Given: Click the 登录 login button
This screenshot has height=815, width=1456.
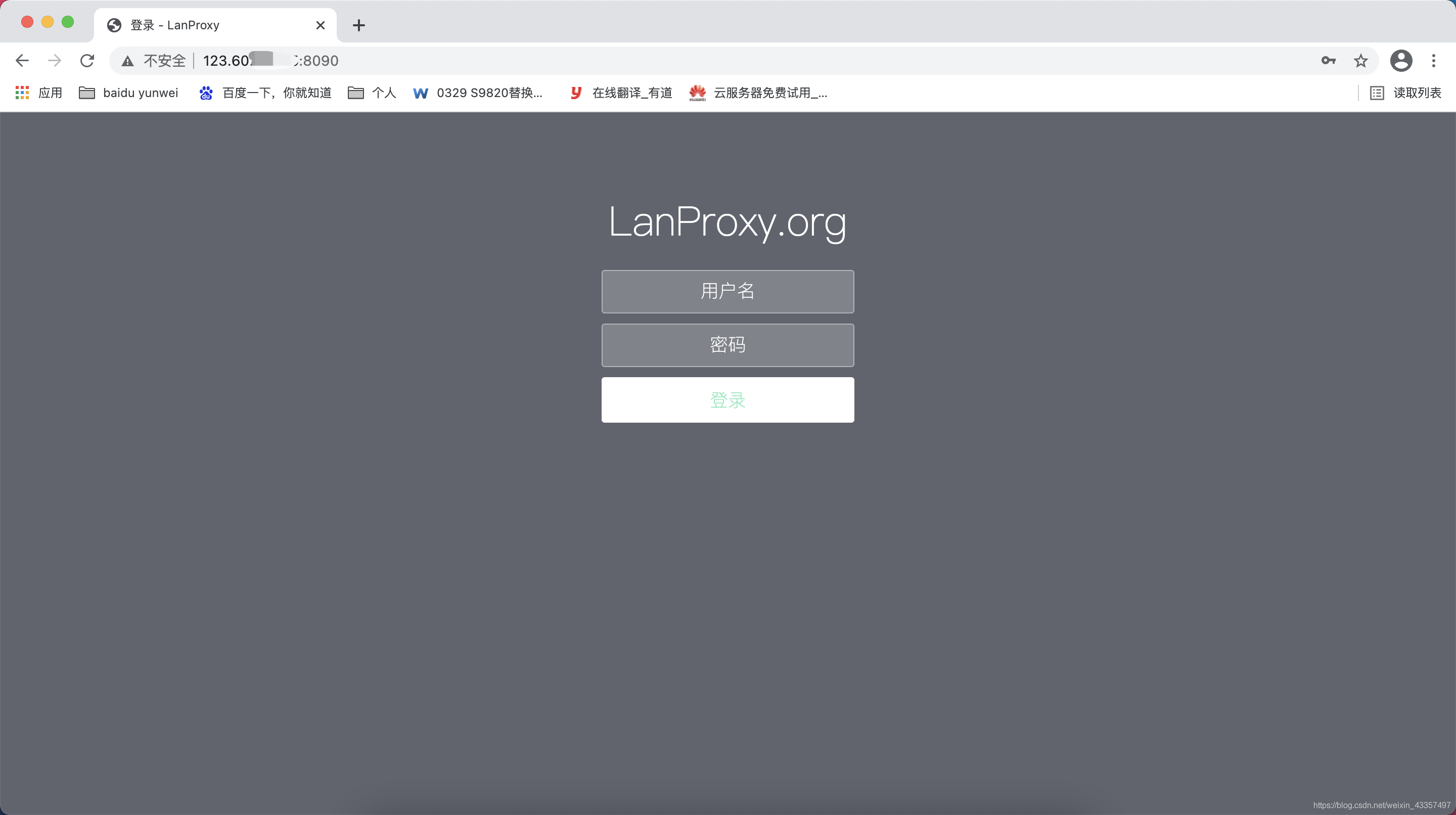Looking at the screenshot, I should [727, 399].
